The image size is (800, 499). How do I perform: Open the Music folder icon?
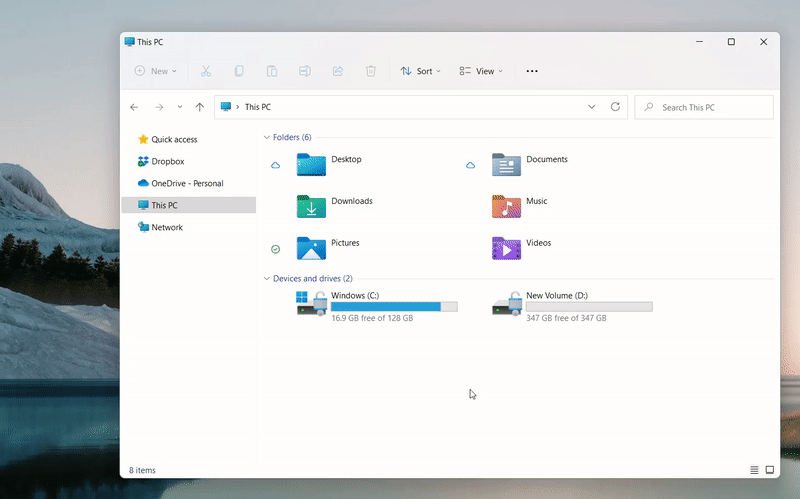pos(506,206)
